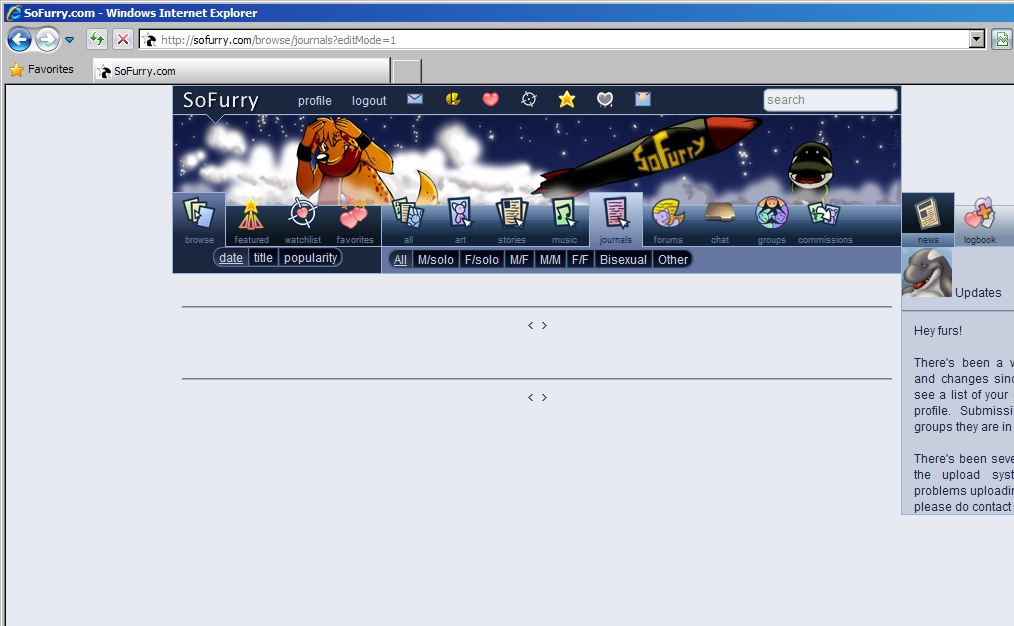Click the next-page arrow in the lower pager

544,397
